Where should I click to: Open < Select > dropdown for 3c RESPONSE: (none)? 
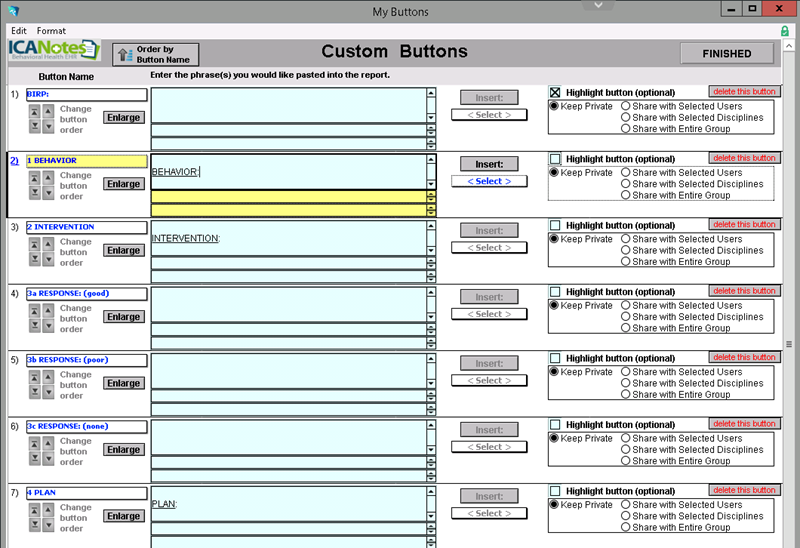(x=489, y=446)
